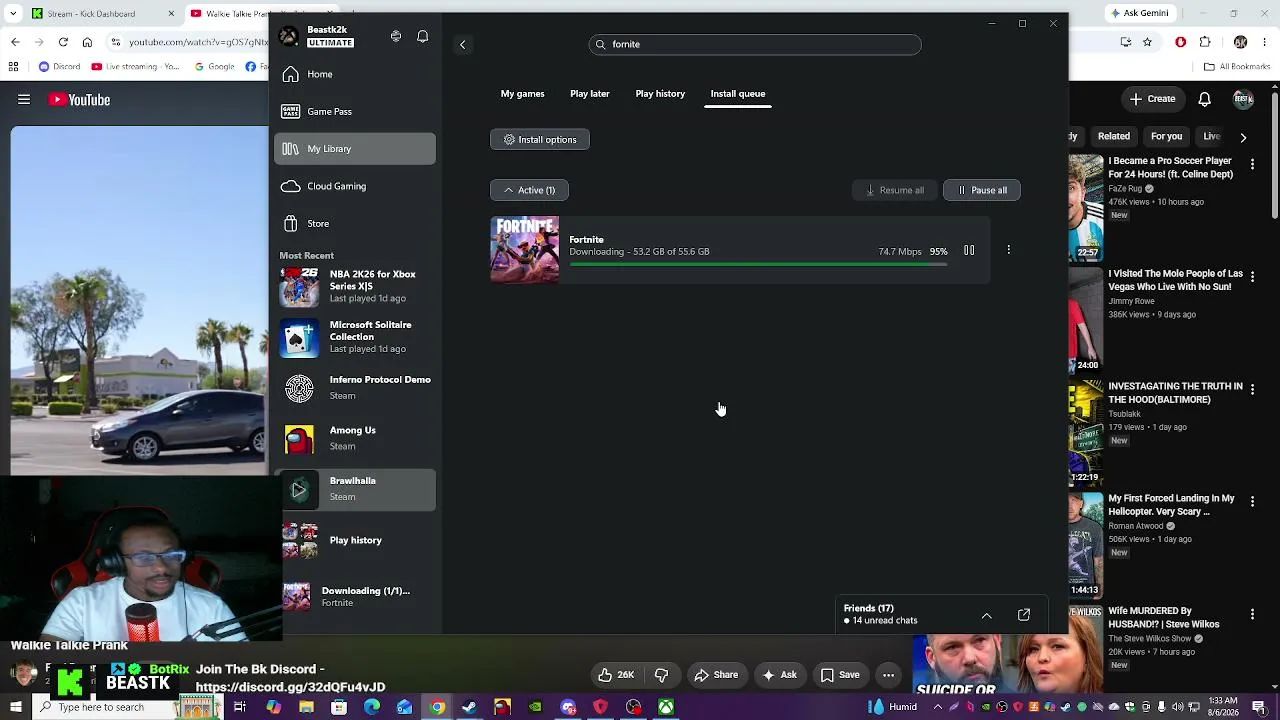
Task: Select the Install queue tab
Action: coord(738,94)
